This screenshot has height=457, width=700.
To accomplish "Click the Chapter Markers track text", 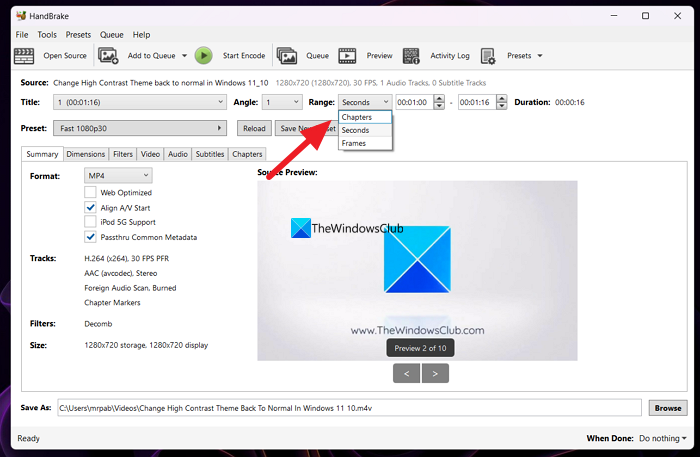I will coord(112,303).
